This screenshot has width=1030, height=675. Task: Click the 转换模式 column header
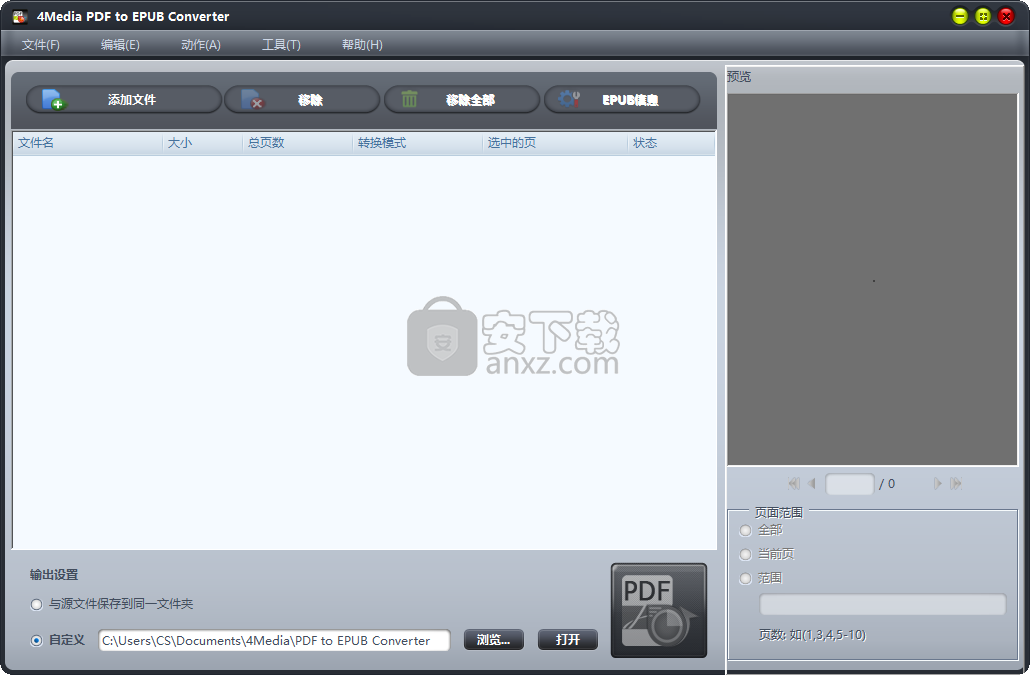[x=418, y=143]
